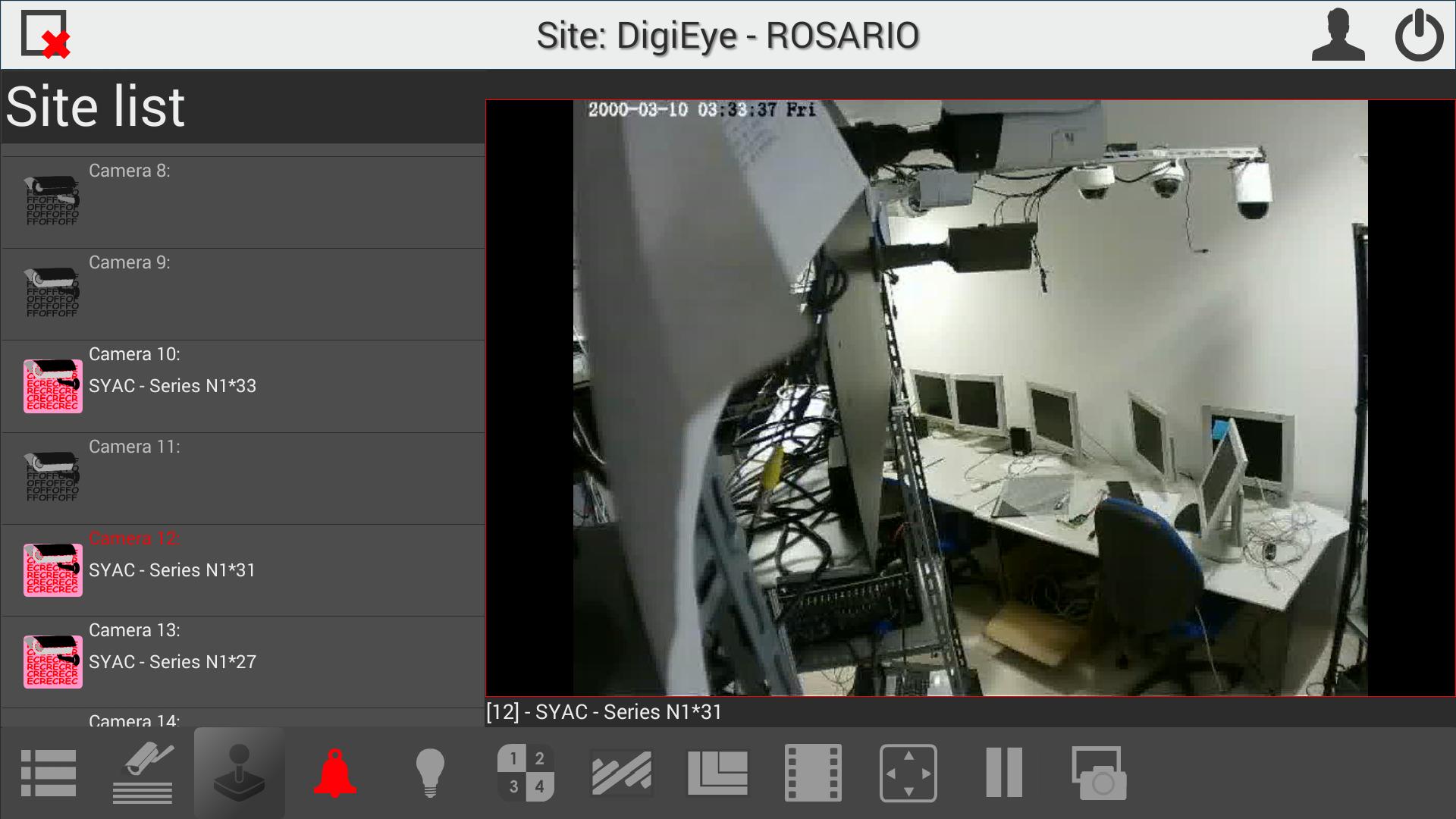Select the Camera 8: row
Image resolution: width=1456 pixels, height=819 pixels.
243,202
